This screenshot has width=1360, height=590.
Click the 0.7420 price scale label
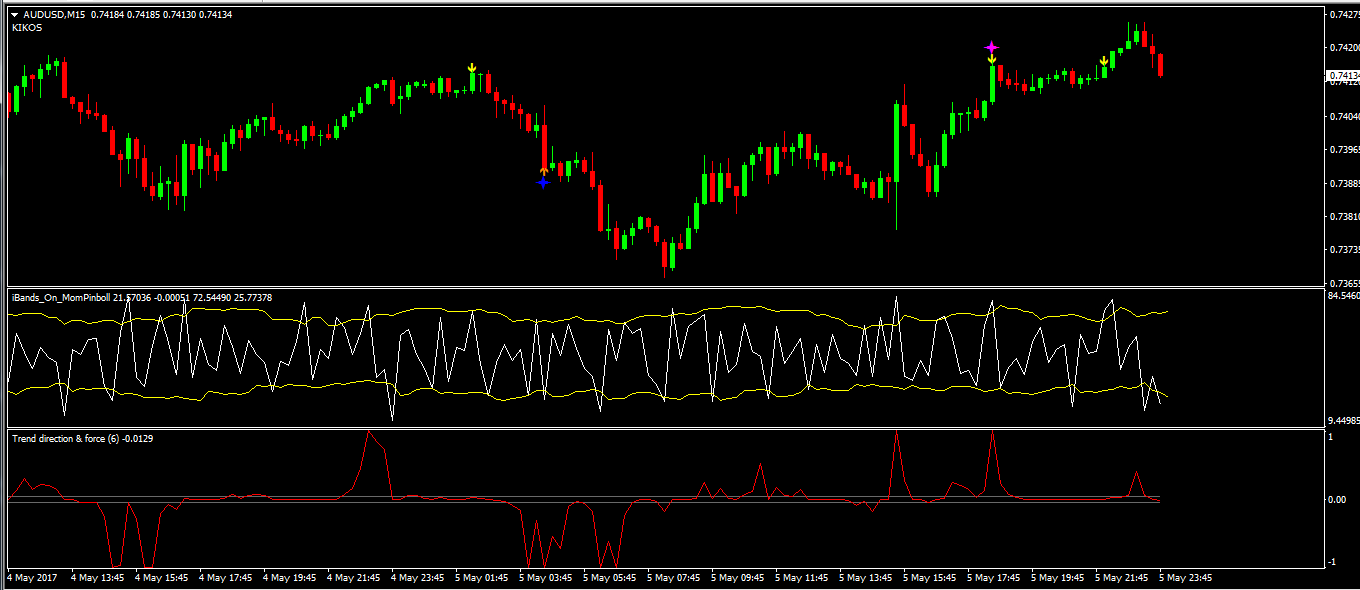point(1345,48)
